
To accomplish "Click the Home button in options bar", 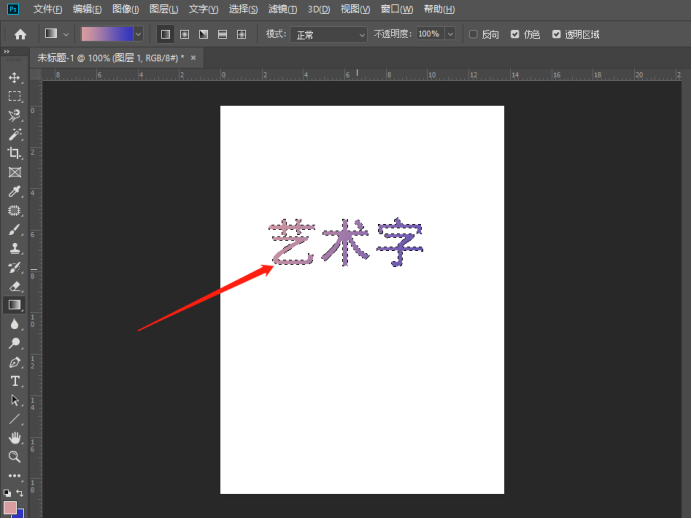I will 20,34.
